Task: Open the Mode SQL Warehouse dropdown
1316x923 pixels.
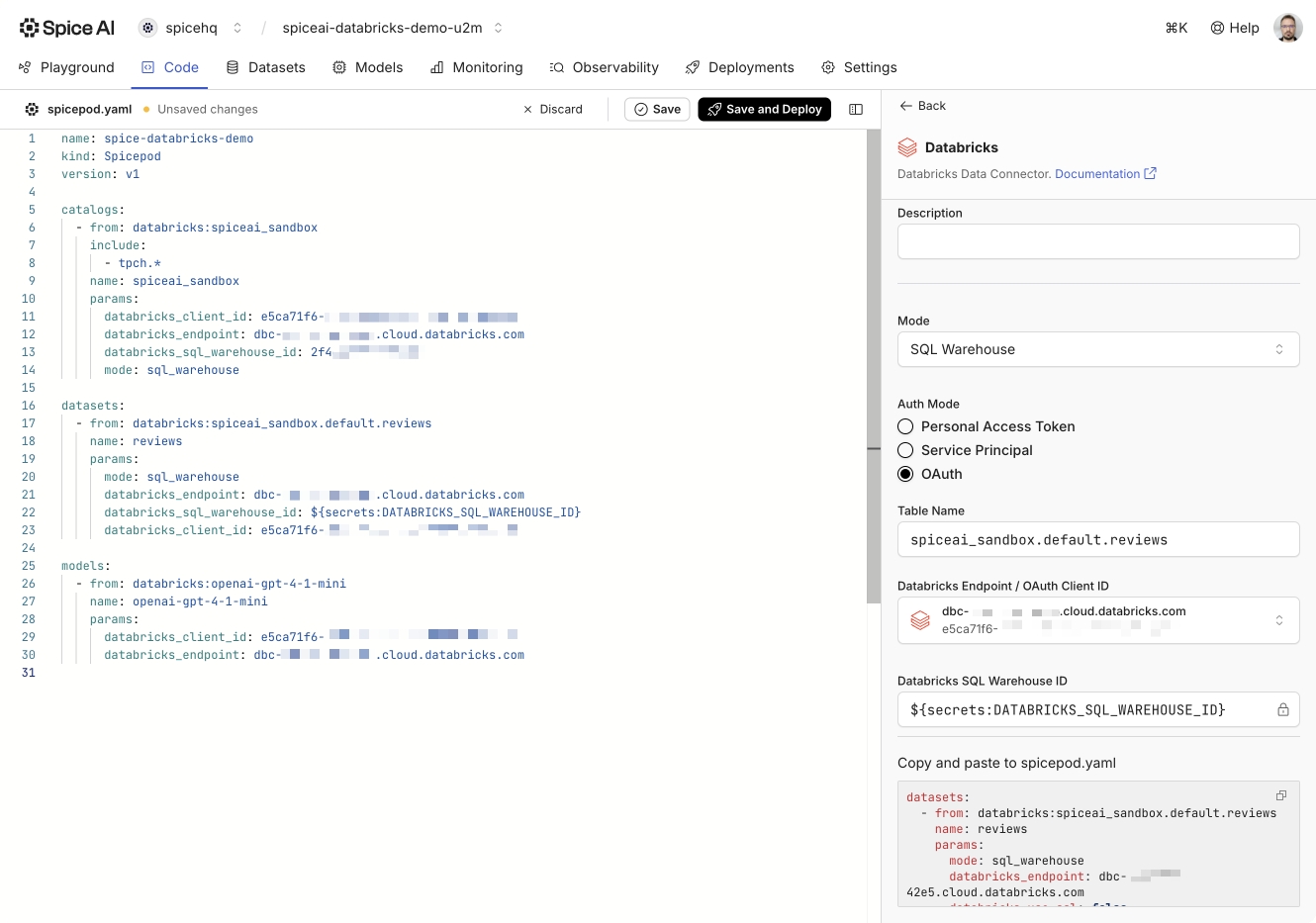Action: [1097, 349]
